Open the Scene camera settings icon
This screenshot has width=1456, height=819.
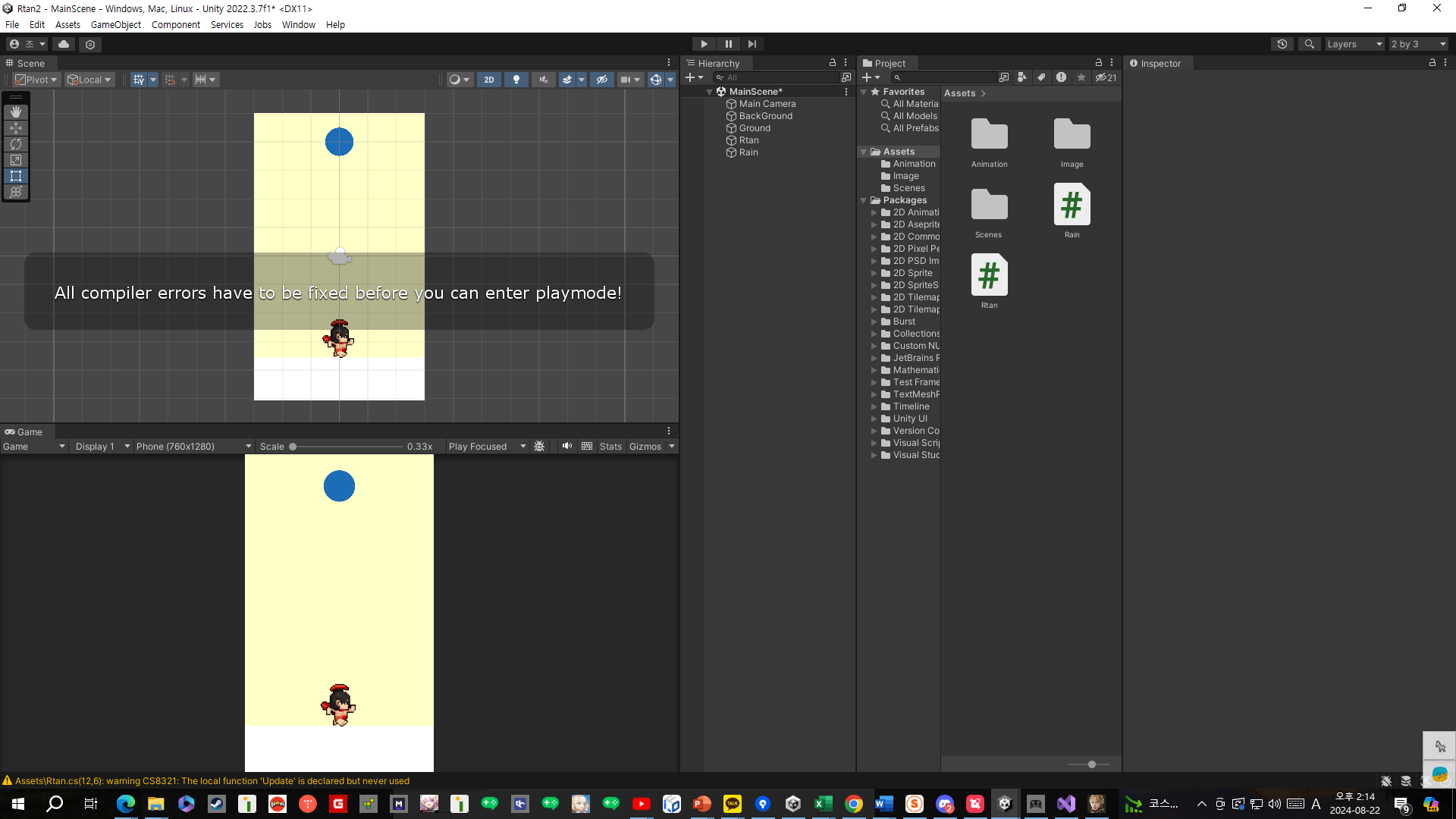point(630,80)
